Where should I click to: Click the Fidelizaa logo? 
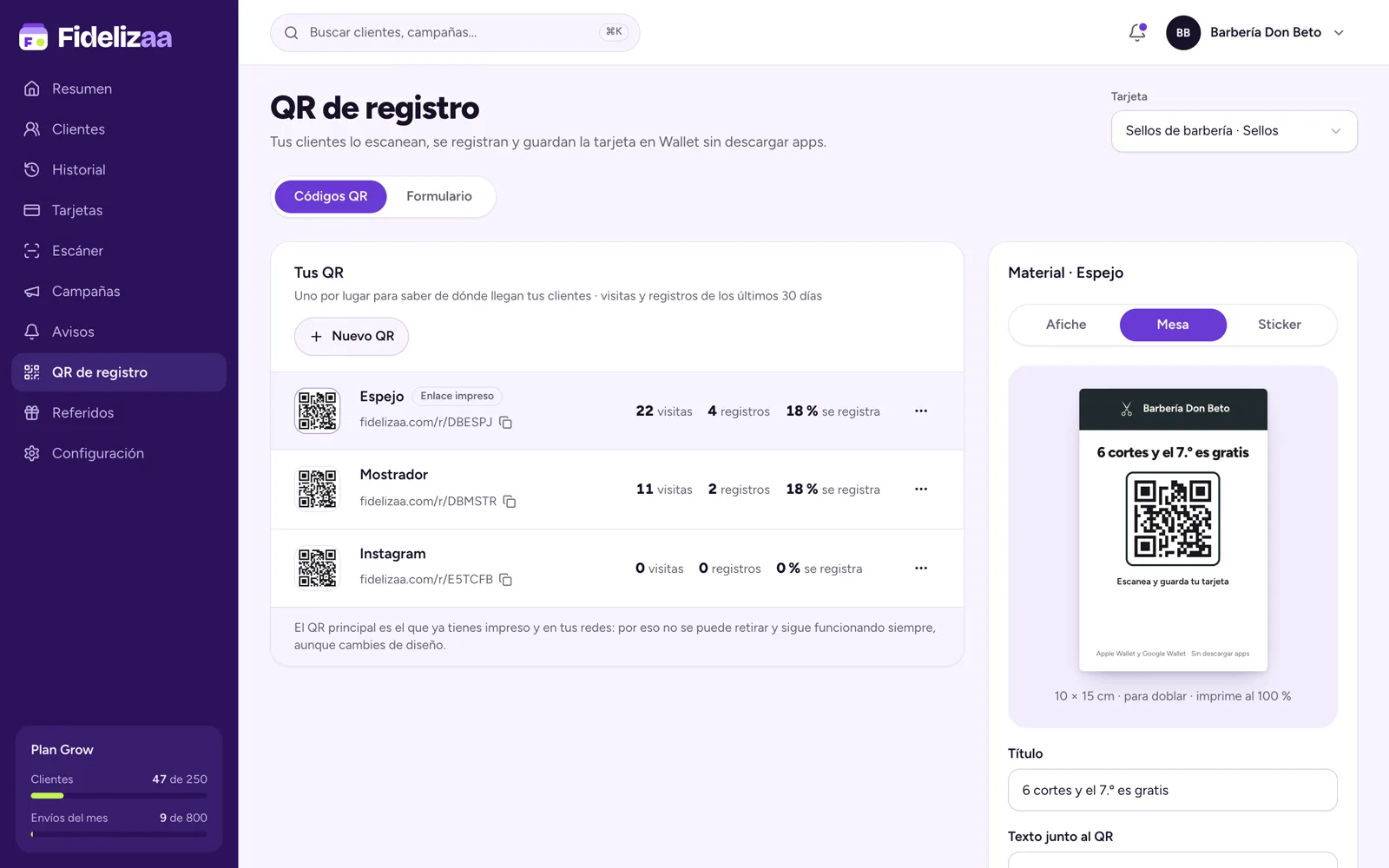click(x=95, y=36)
